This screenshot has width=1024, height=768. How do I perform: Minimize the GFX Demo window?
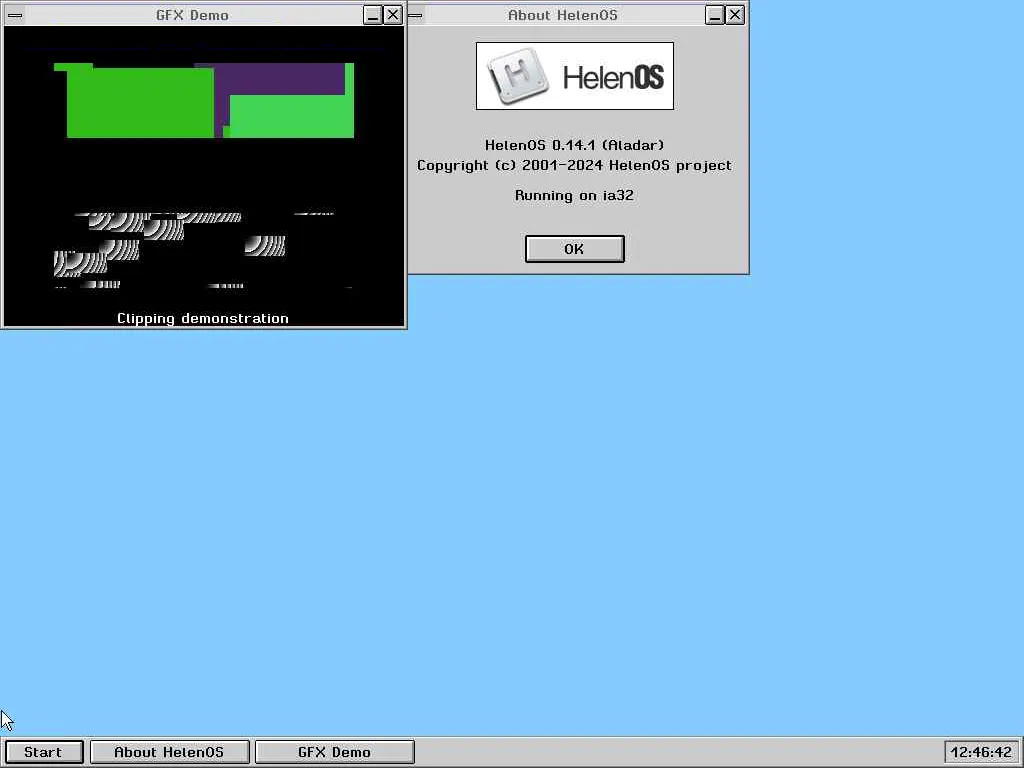coord(372,15)
